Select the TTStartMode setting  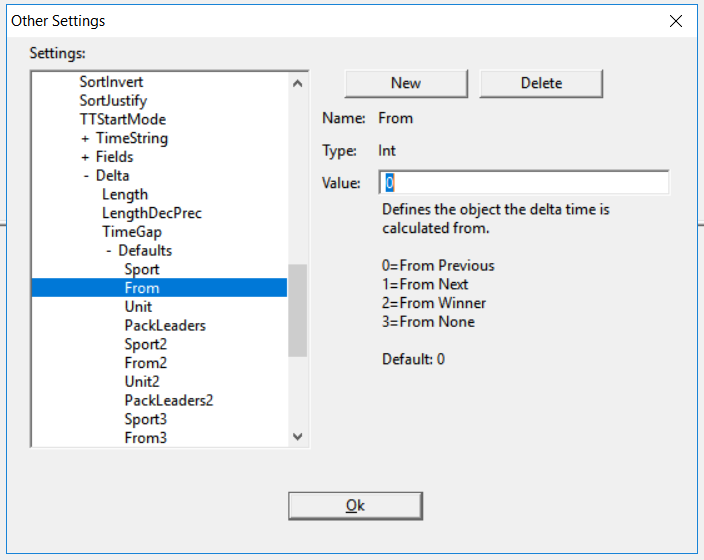coord(123,119)
